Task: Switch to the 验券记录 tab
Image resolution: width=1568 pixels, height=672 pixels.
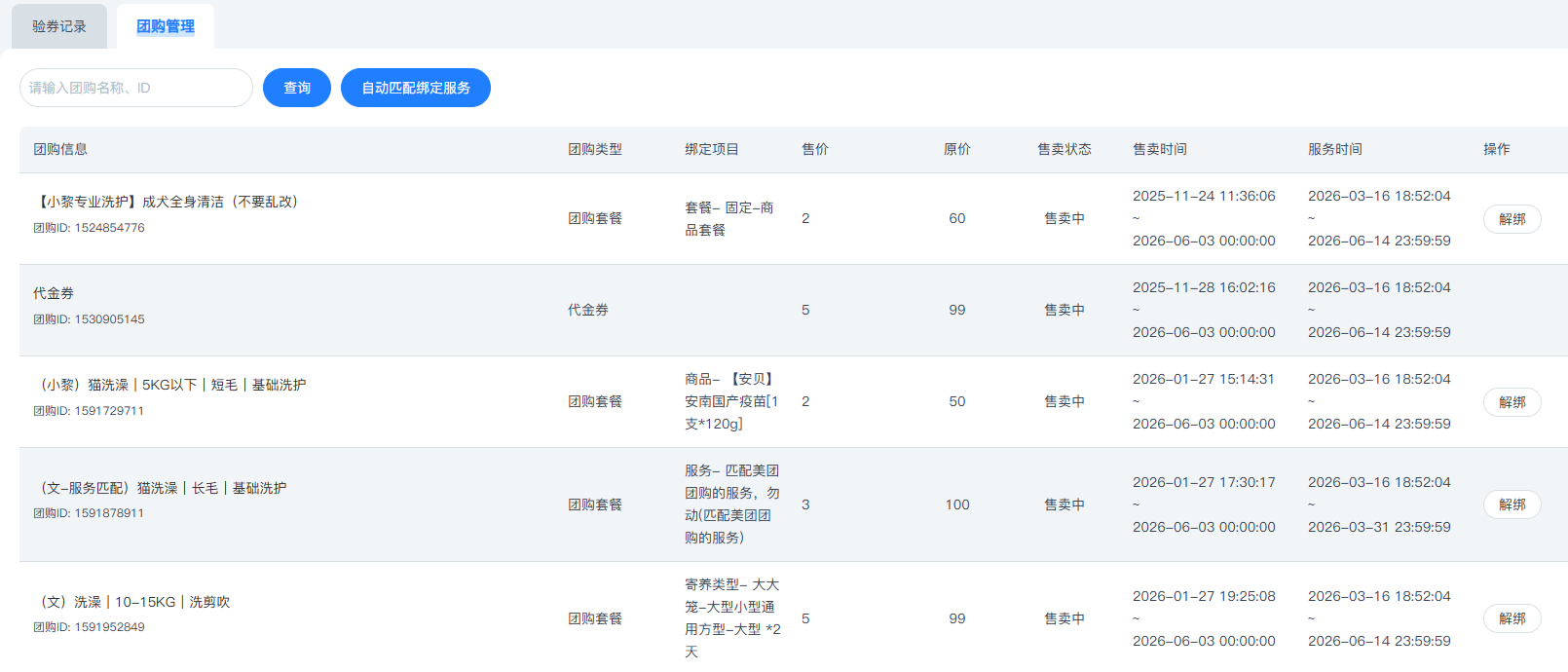Action: point(59,26)
